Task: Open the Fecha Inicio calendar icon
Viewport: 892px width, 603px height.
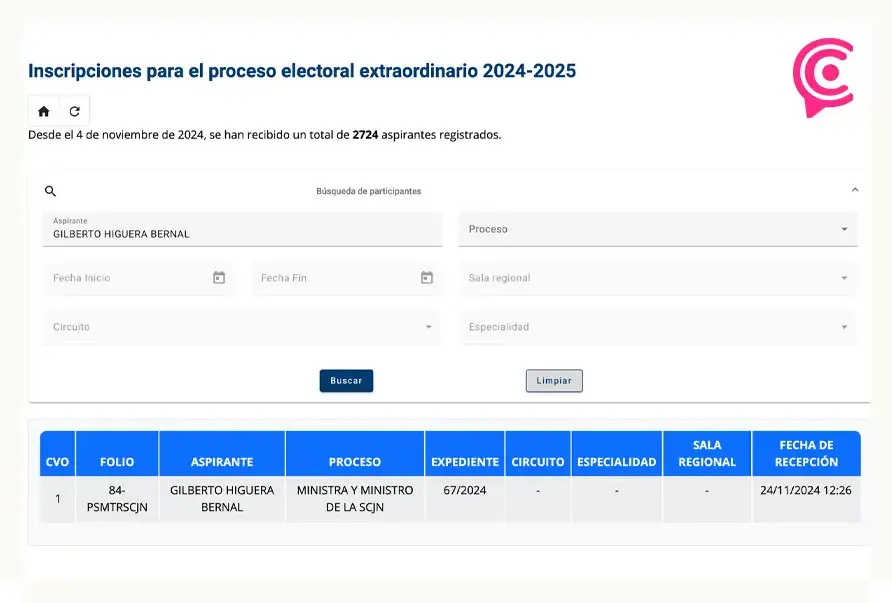Action: pyautogui.click(x=219, y=278)
